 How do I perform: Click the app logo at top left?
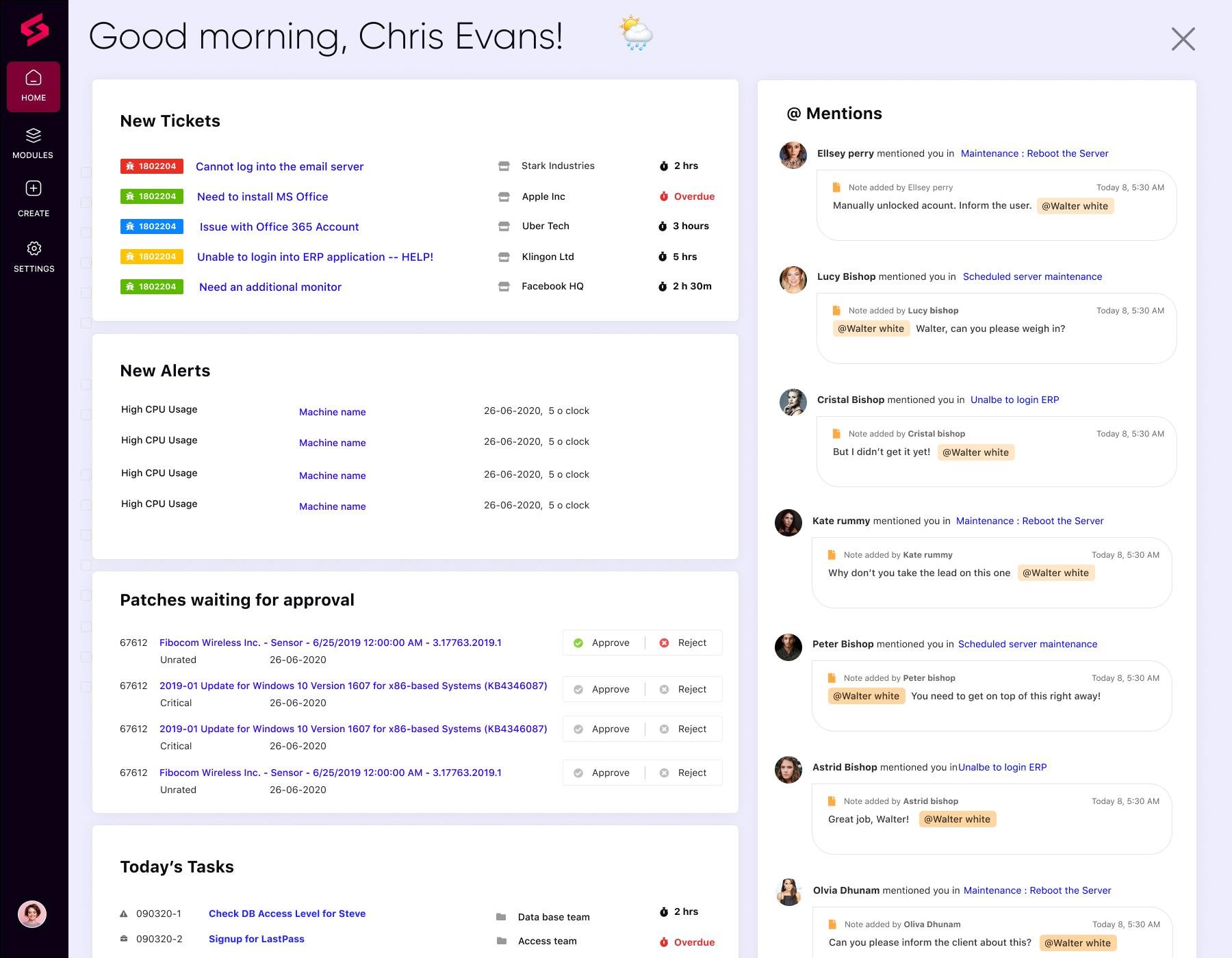(x=34, y=30)
